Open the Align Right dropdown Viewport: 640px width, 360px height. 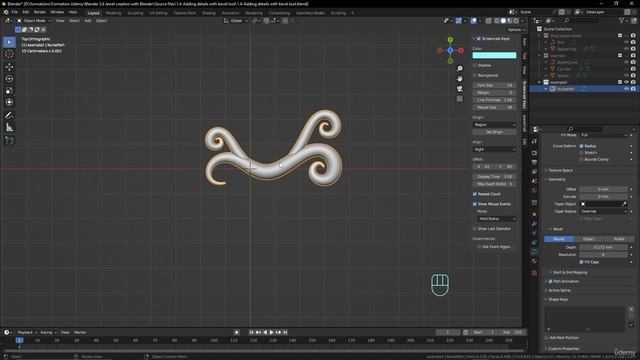coord(494,149)
